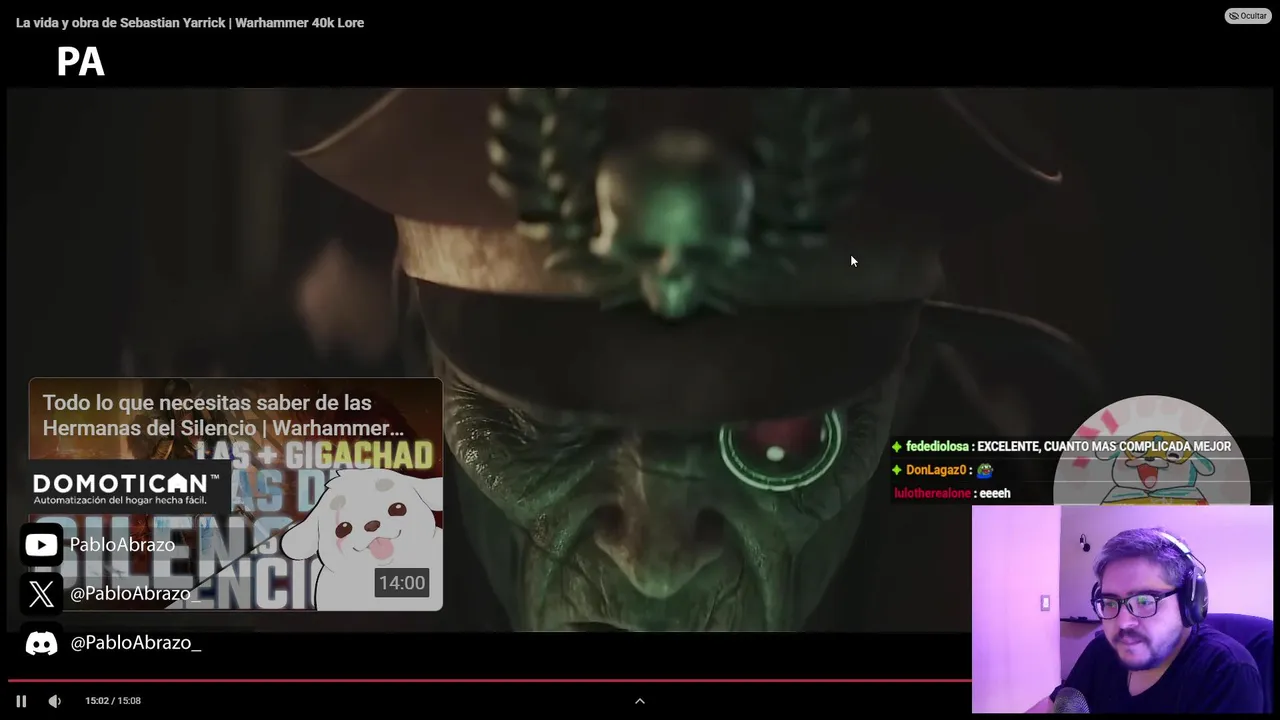This screenshot has height=720, width=1280.
Task: Hide the overlay with the Ocultar button
Action: (x=1247, y=16)
